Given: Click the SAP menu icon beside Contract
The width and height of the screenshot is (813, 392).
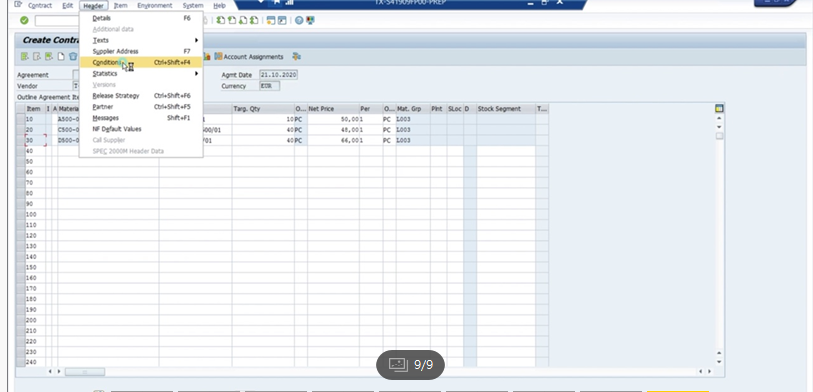Looking at the screenshot, I should point(18,5).
